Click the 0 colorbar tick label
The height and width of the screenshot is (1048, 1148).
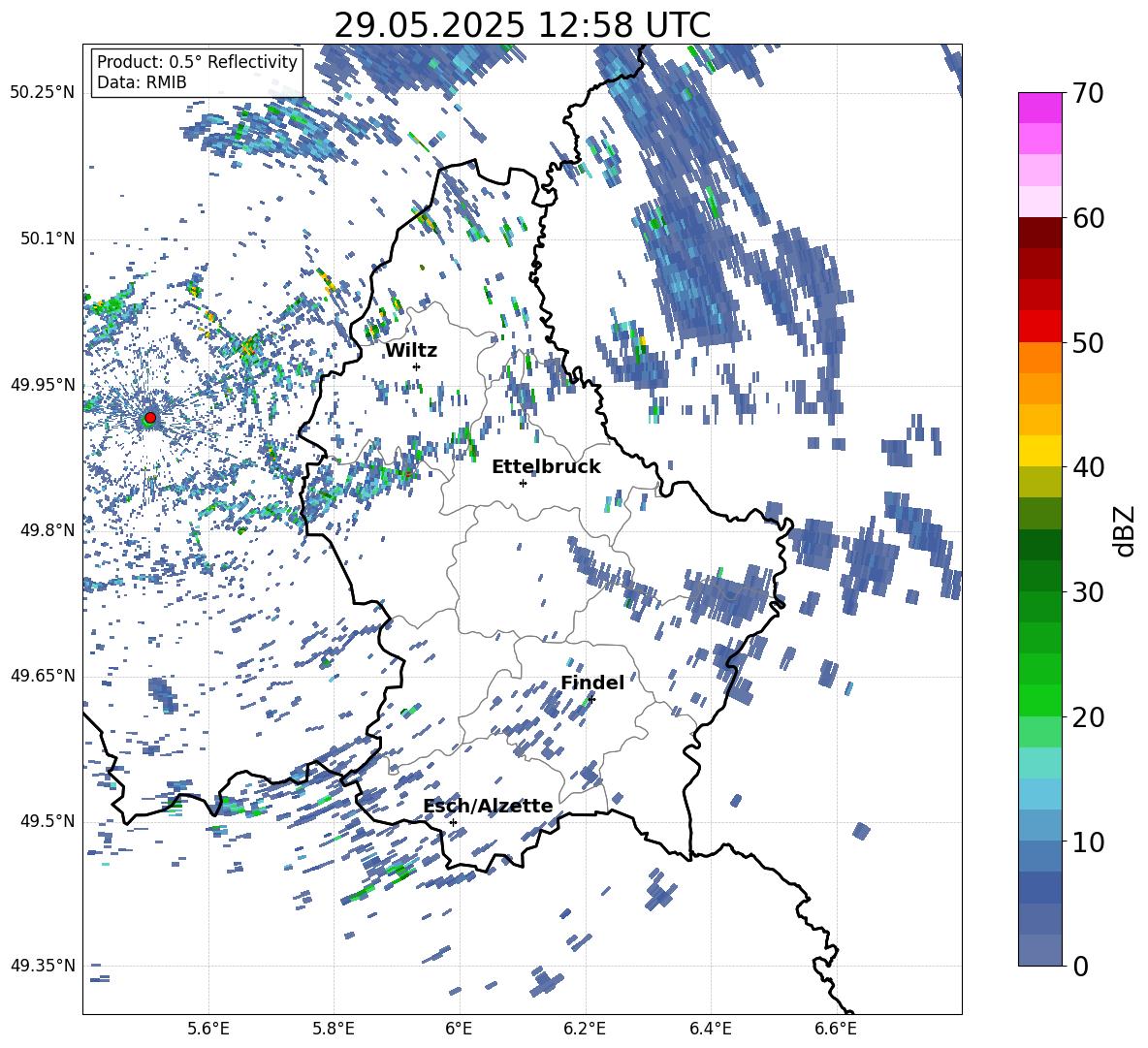tap(1080, 967)
